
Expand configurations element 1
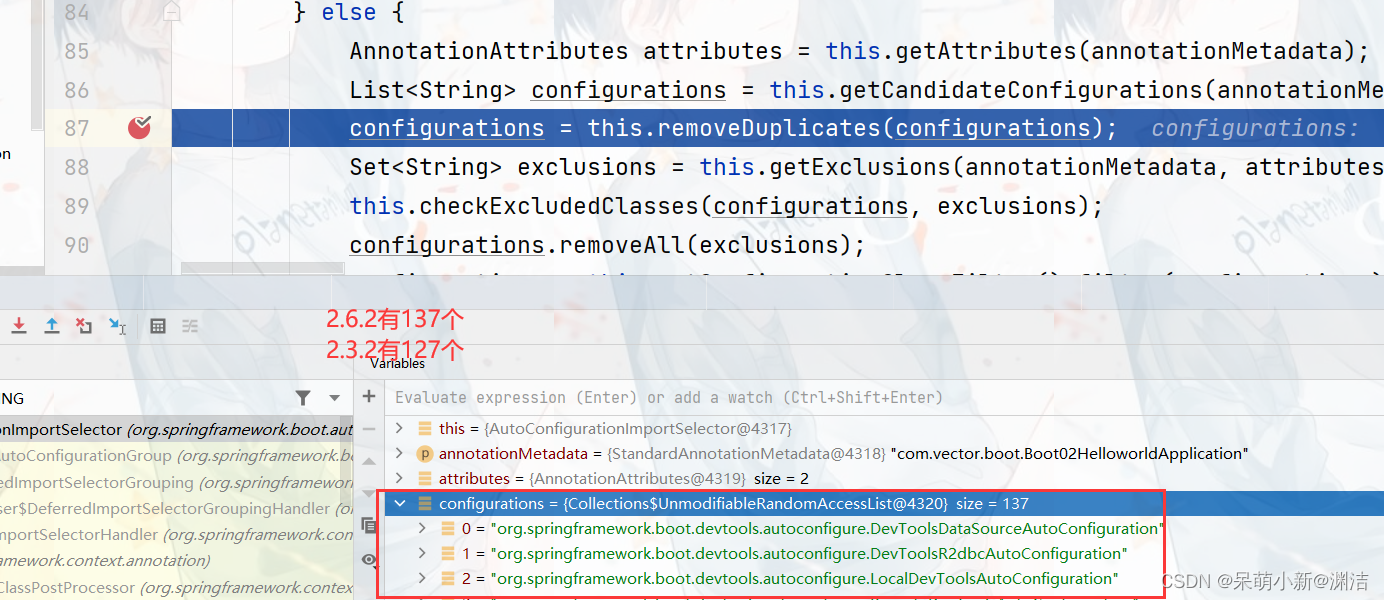[423, 553]
